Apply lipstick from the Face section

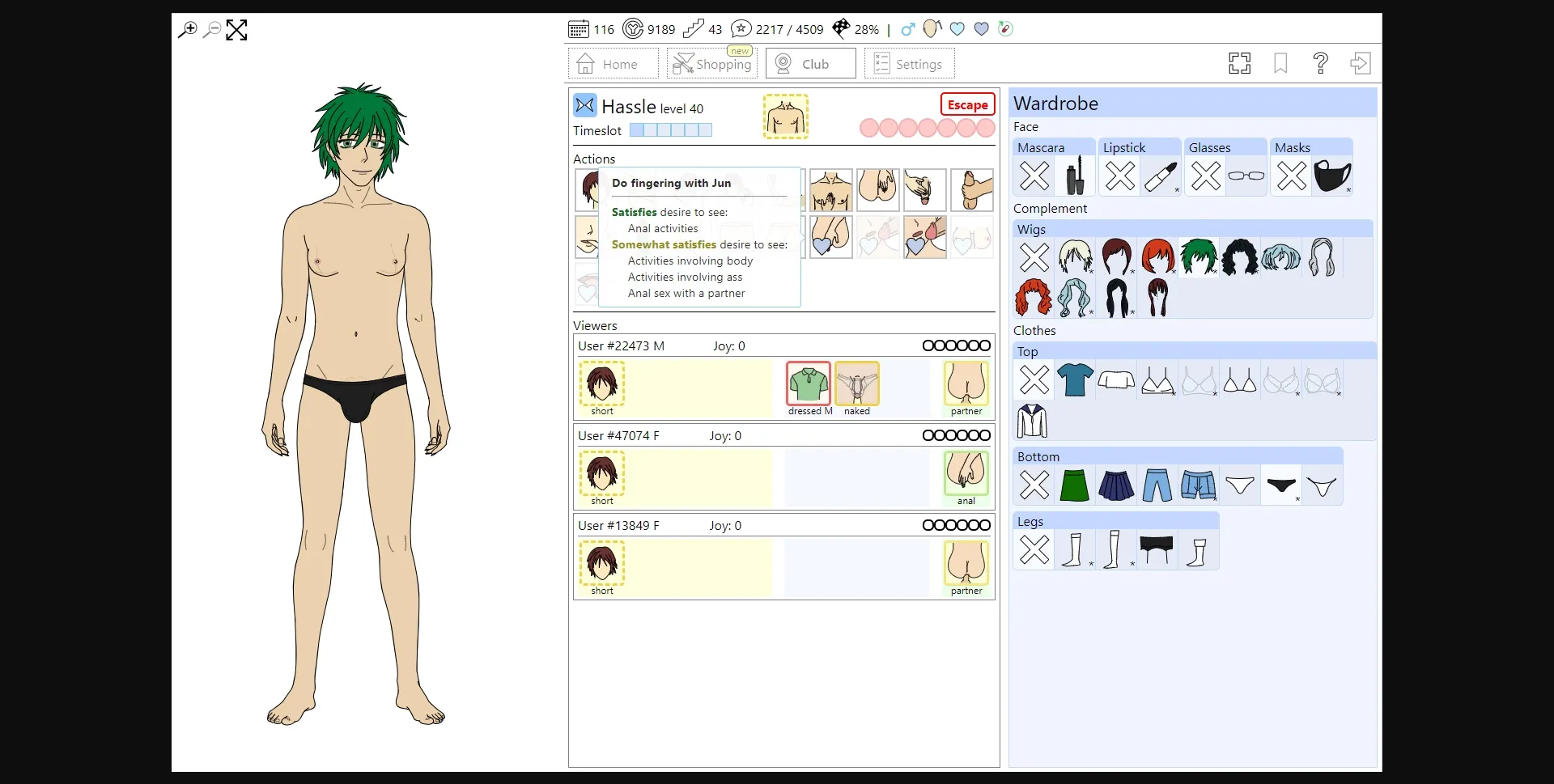click(1161, 175)
